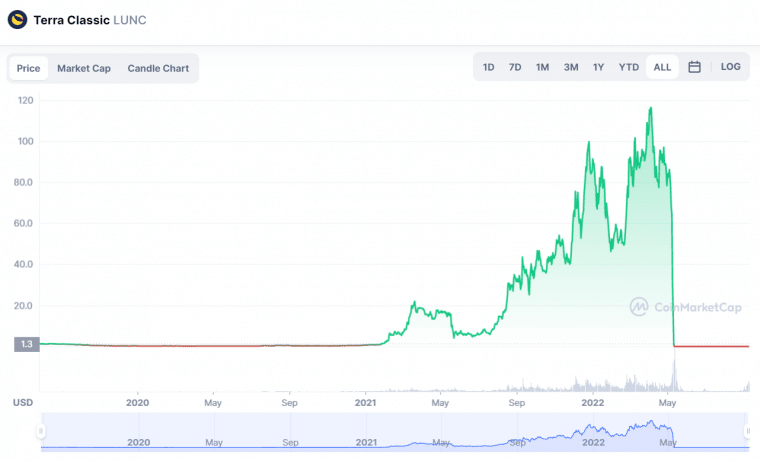Screen dimensions: 760x461
Task: Select the 1M time range
Action: [x=542, y=67]
